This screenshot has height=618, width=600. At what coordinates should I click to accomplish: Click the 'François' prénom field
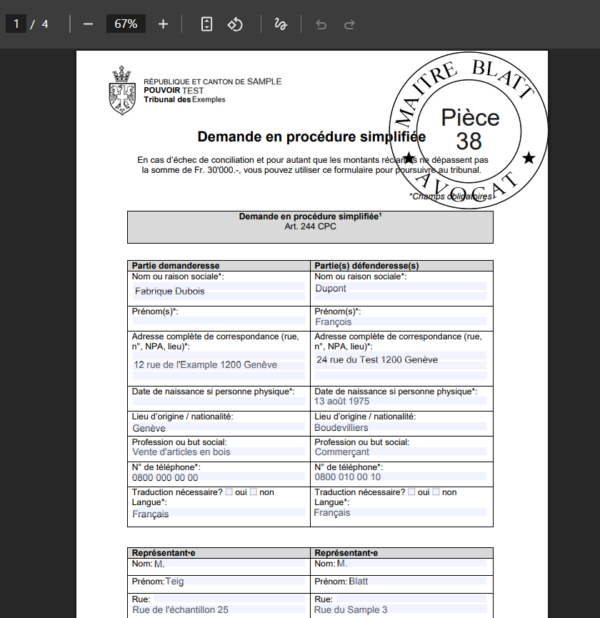[401, 322]
